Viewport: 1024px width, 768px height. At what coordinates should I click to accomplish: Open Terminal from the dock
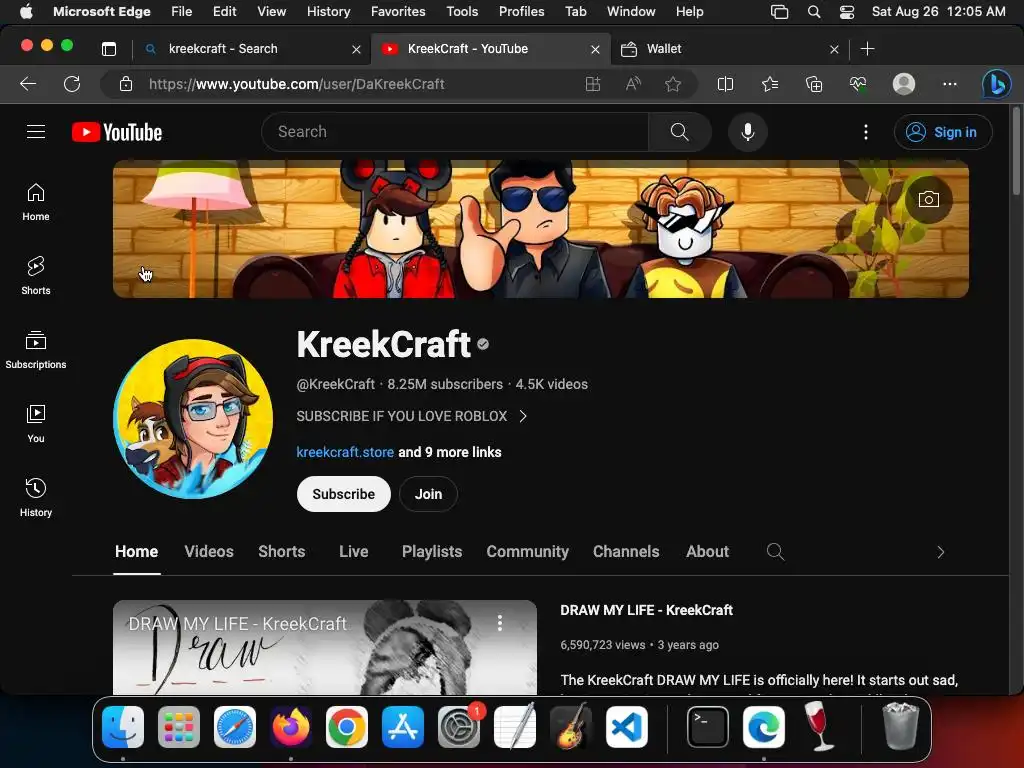708,727
